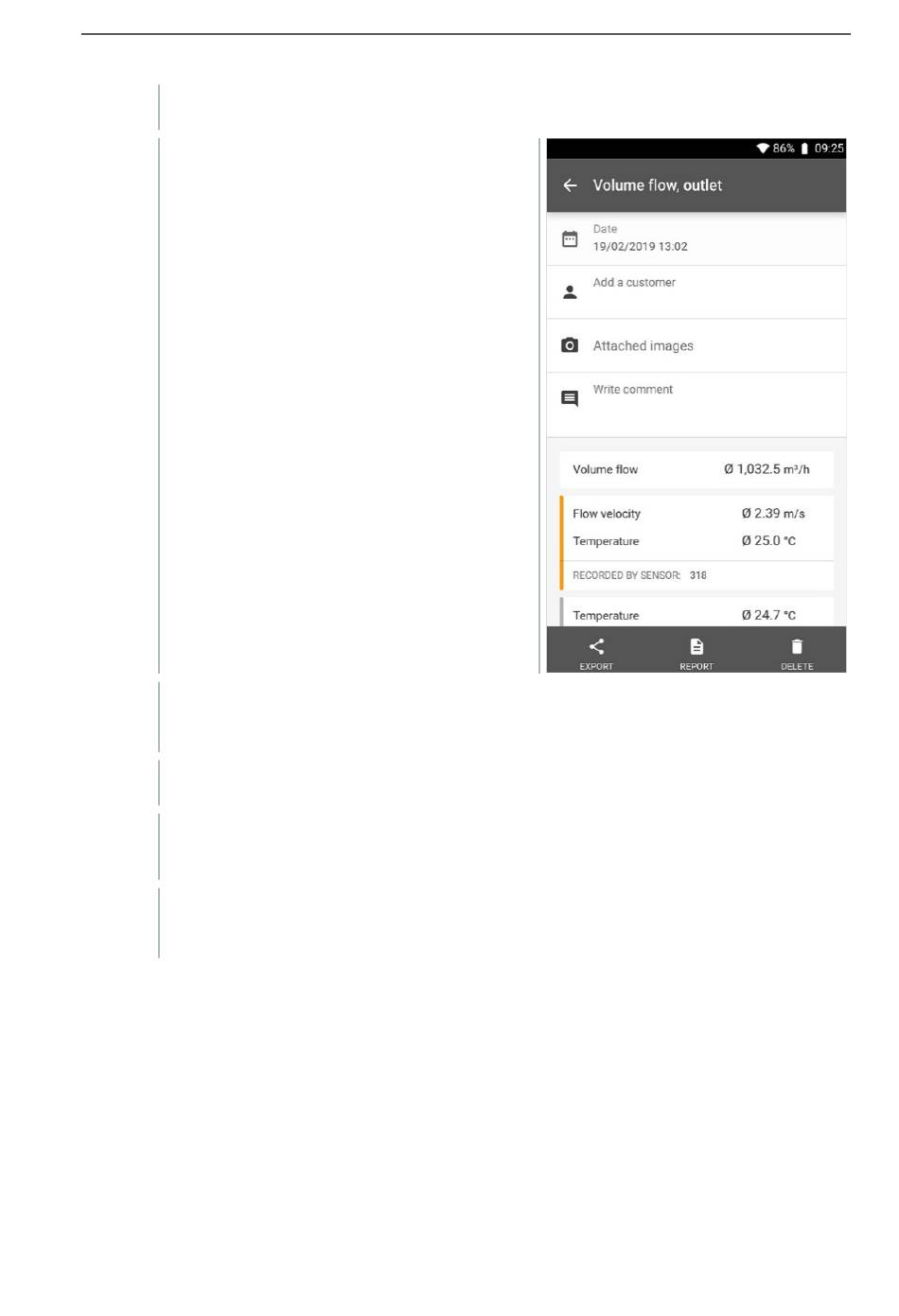Select the Volume flow 1,032.5 m³/h result

pyautogui.click(x=696, y=469)
